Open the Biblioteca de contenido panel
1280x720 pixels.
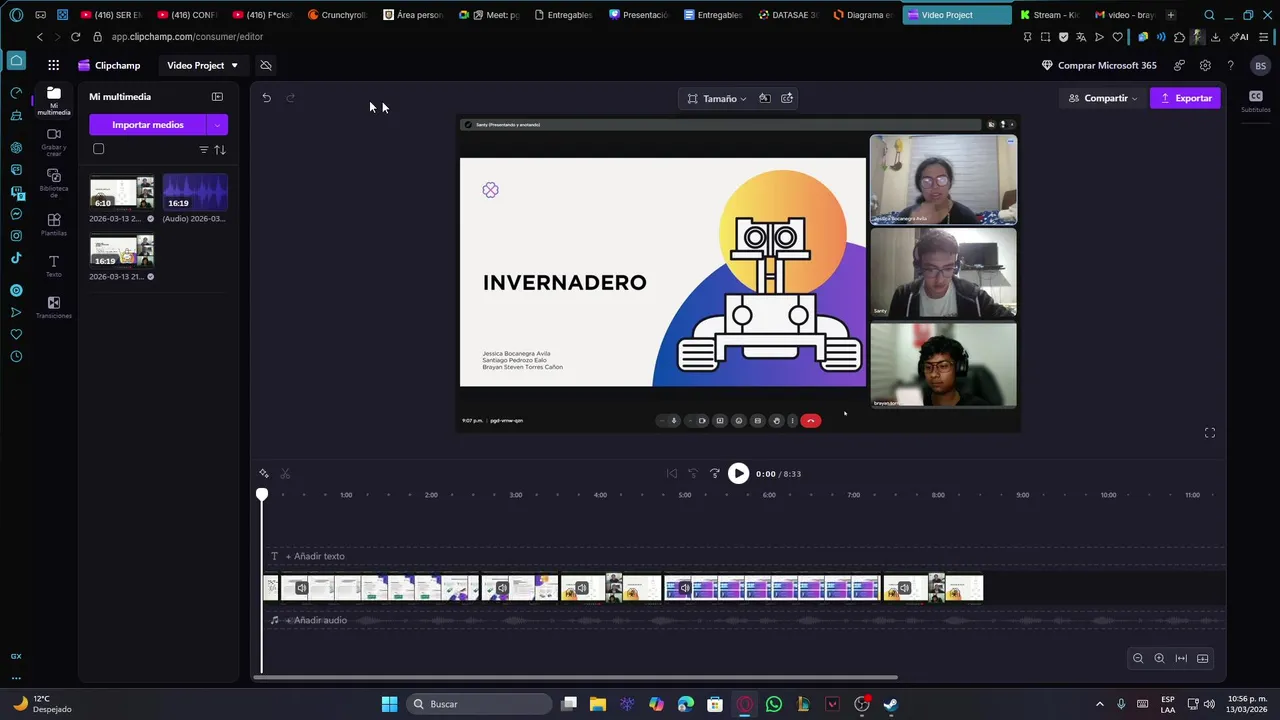coord(54,183)
